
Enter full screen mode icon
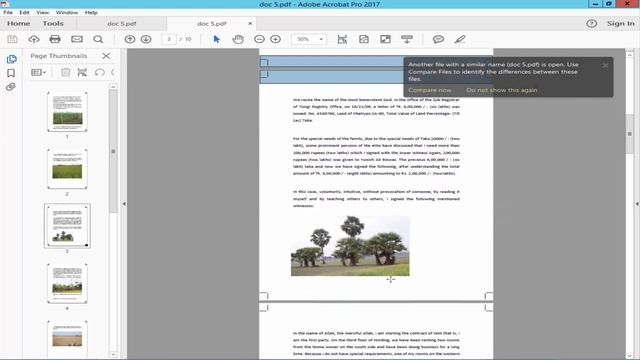[385, 39]
